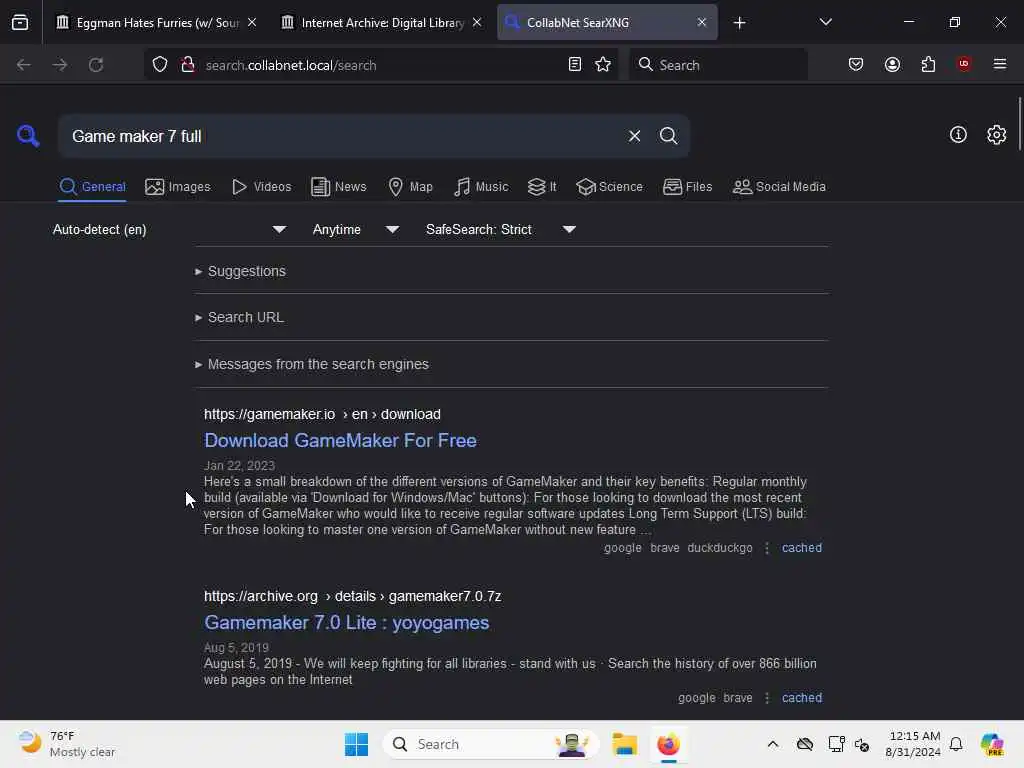Close the Eggman Hates Furries tab

252,22
